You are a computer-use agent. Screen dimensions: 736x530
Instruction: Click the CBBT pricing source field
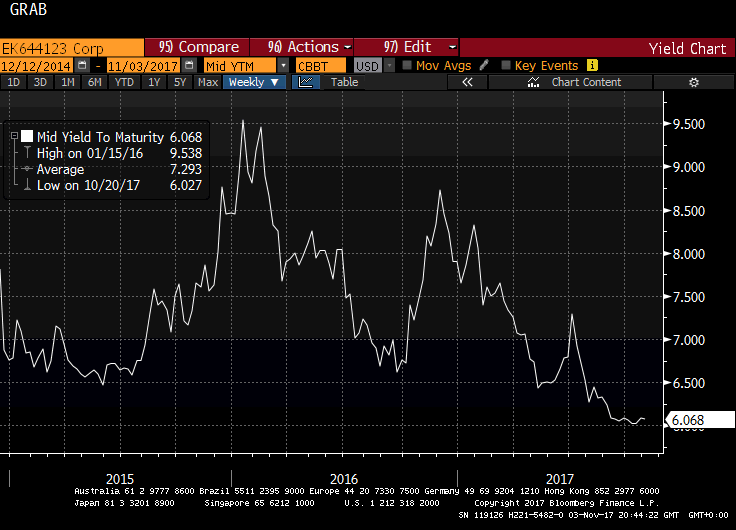click(x=321, y=66)
